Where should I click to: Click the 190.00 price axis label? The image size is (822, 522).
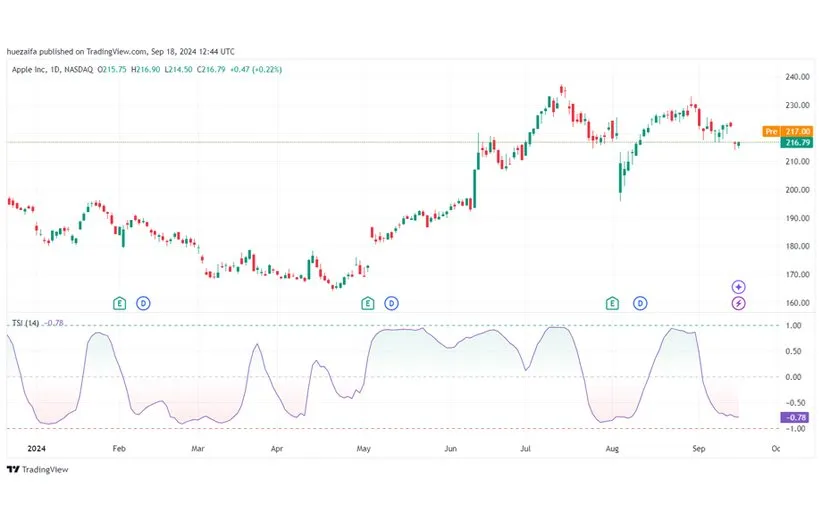click(x=797, y=218)
